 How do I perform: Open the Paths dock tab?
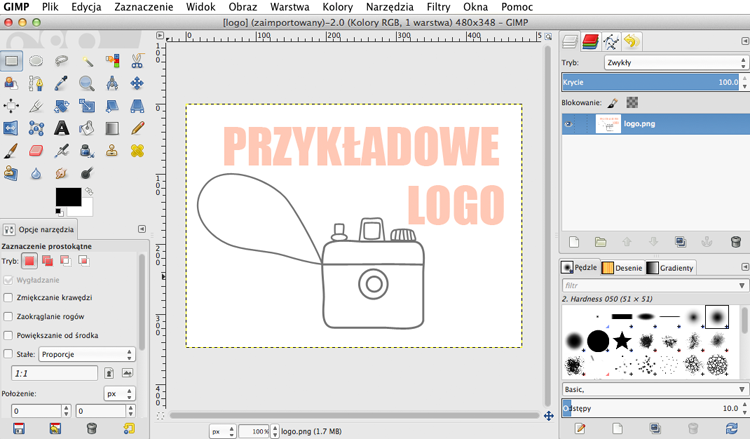click(611, 42)
